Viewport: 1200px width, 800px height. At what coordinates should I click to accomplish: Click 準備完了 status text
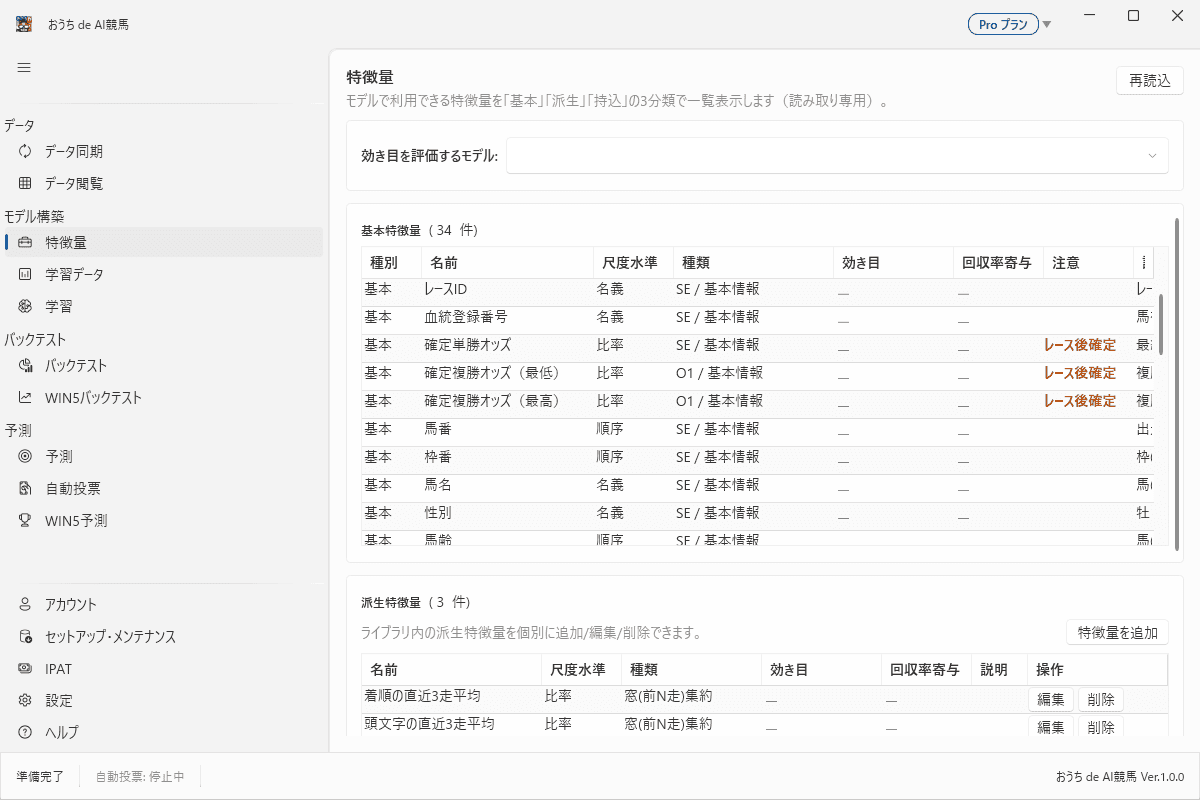(x=40, y=776)
